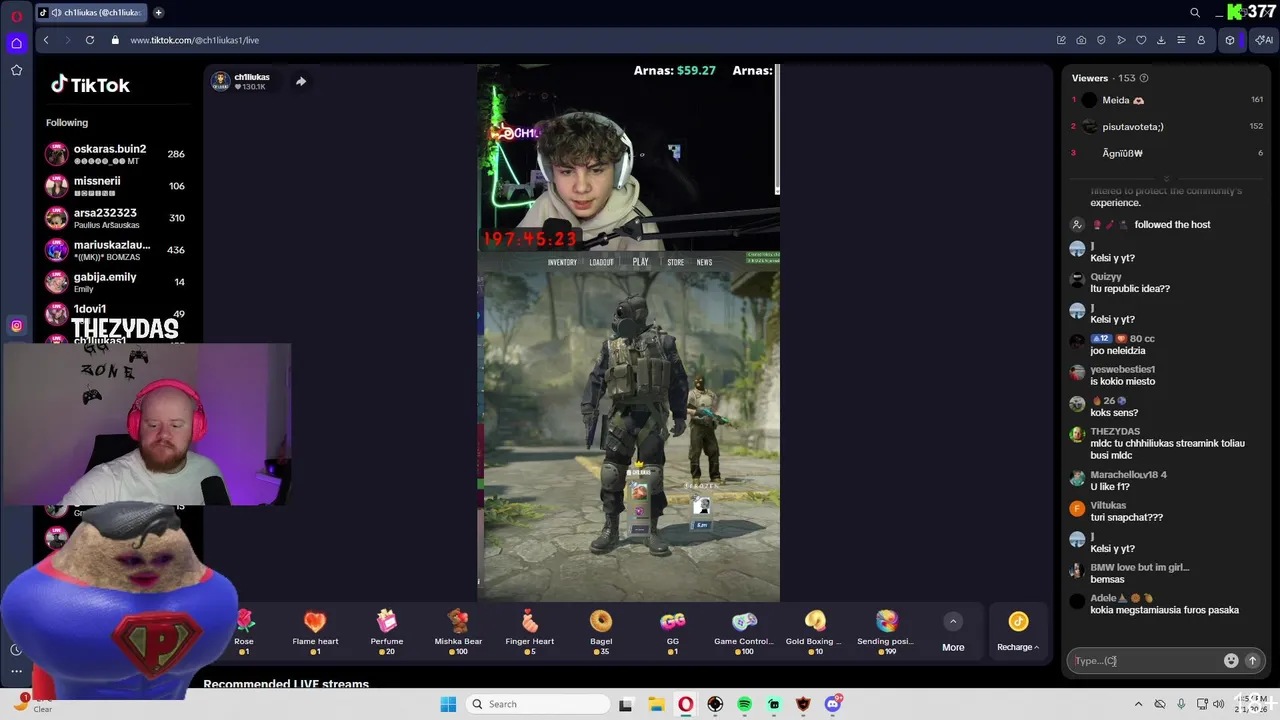
Task: Click the live game stream video
Action: pos(628,332)
